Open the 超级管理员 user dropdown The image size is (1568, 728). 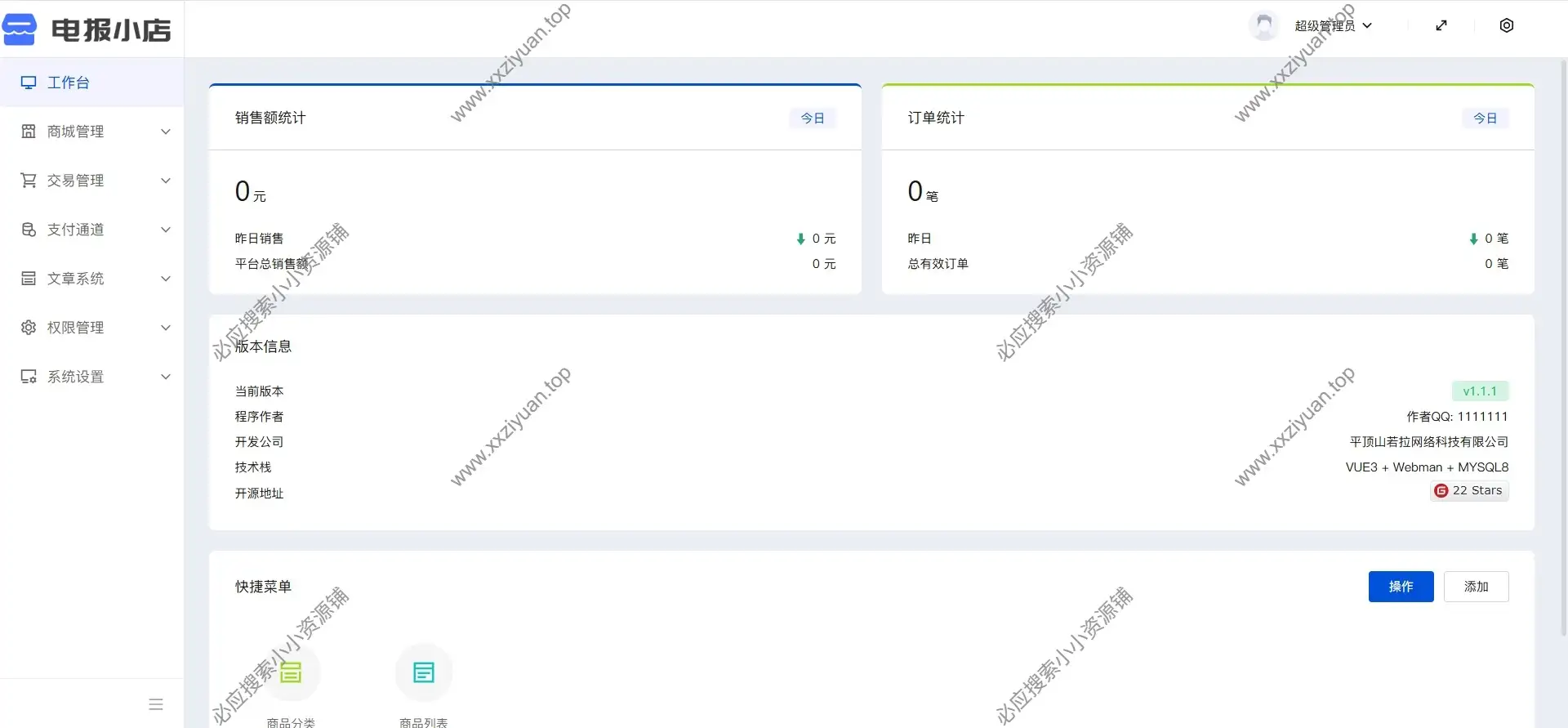click(1333, 25)
